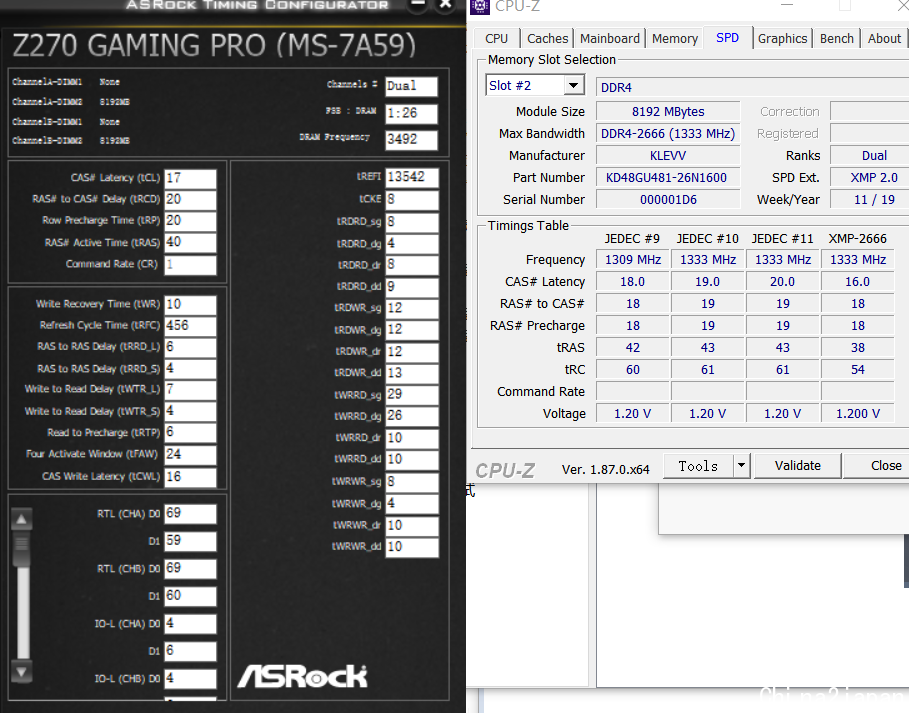Click the Write to Read Delay (tWTR_L) field
This screenshot has height=713, width=909.
click(x=190, y=390)
